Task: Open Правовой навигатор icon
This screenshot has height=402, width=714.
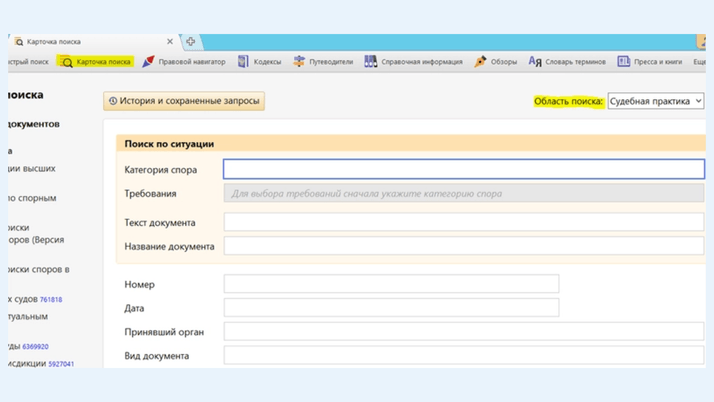Action: (148, 62)
